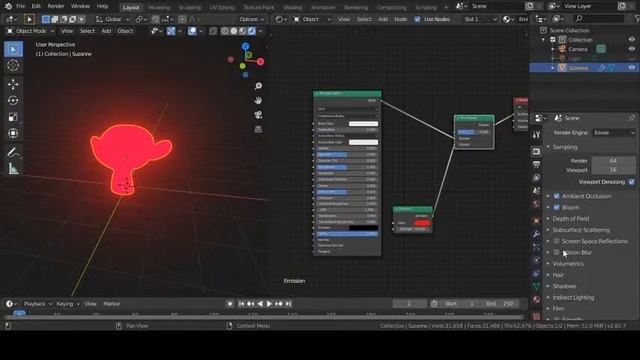Select the Measure tool
Screen dimensions: 640x360
tap(13, 169)
